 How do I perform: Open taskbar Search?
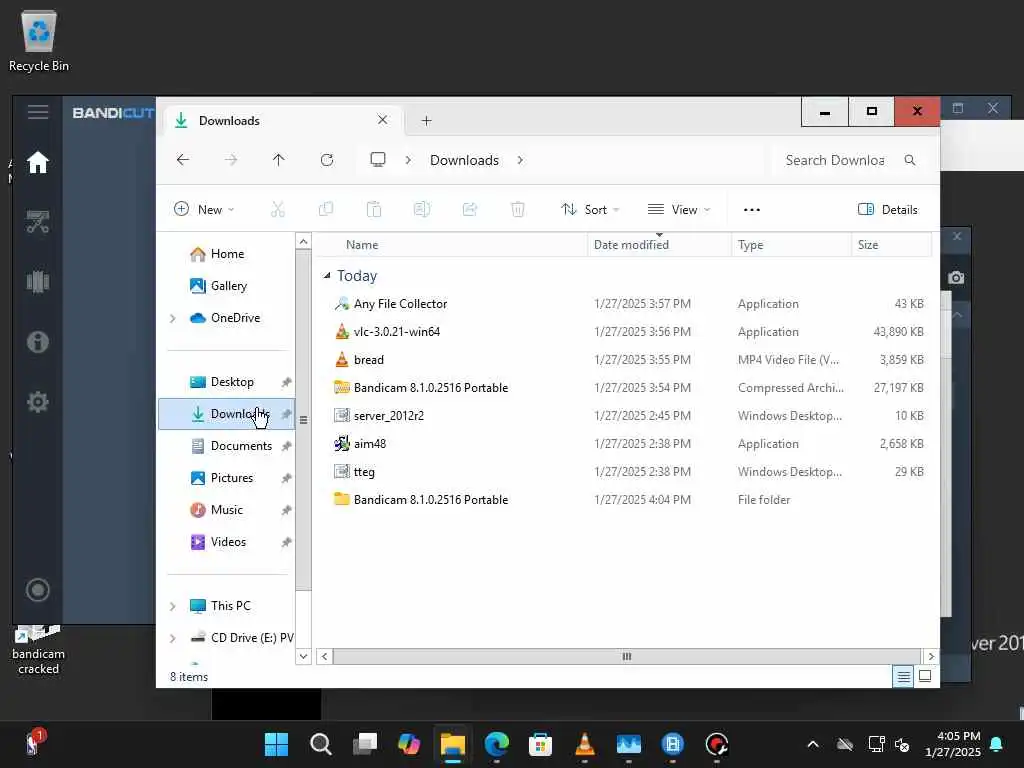pyautogui.click(x=321, y=744)
